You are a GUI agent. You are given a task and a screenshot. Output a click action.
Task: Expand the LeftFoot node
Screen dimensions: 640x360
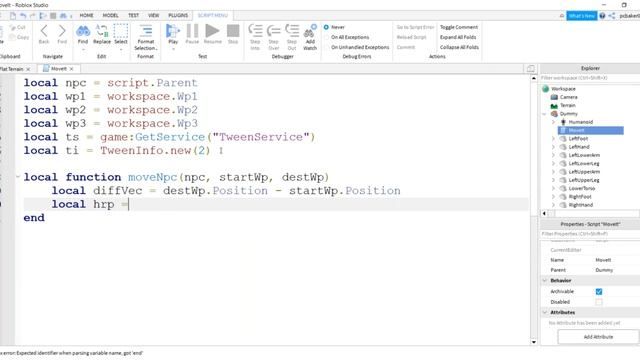(553, 139)
